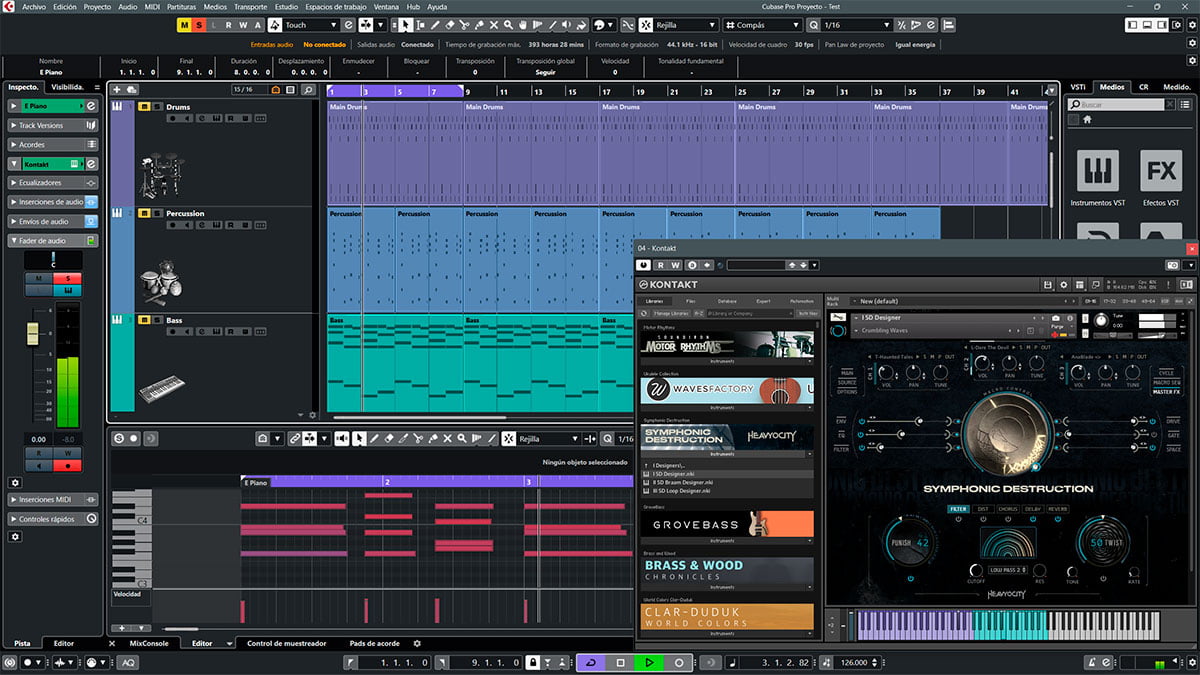Select the Erase tool in main toolbar
This screenshot has height=675, width=1200.
click(449, 24)
